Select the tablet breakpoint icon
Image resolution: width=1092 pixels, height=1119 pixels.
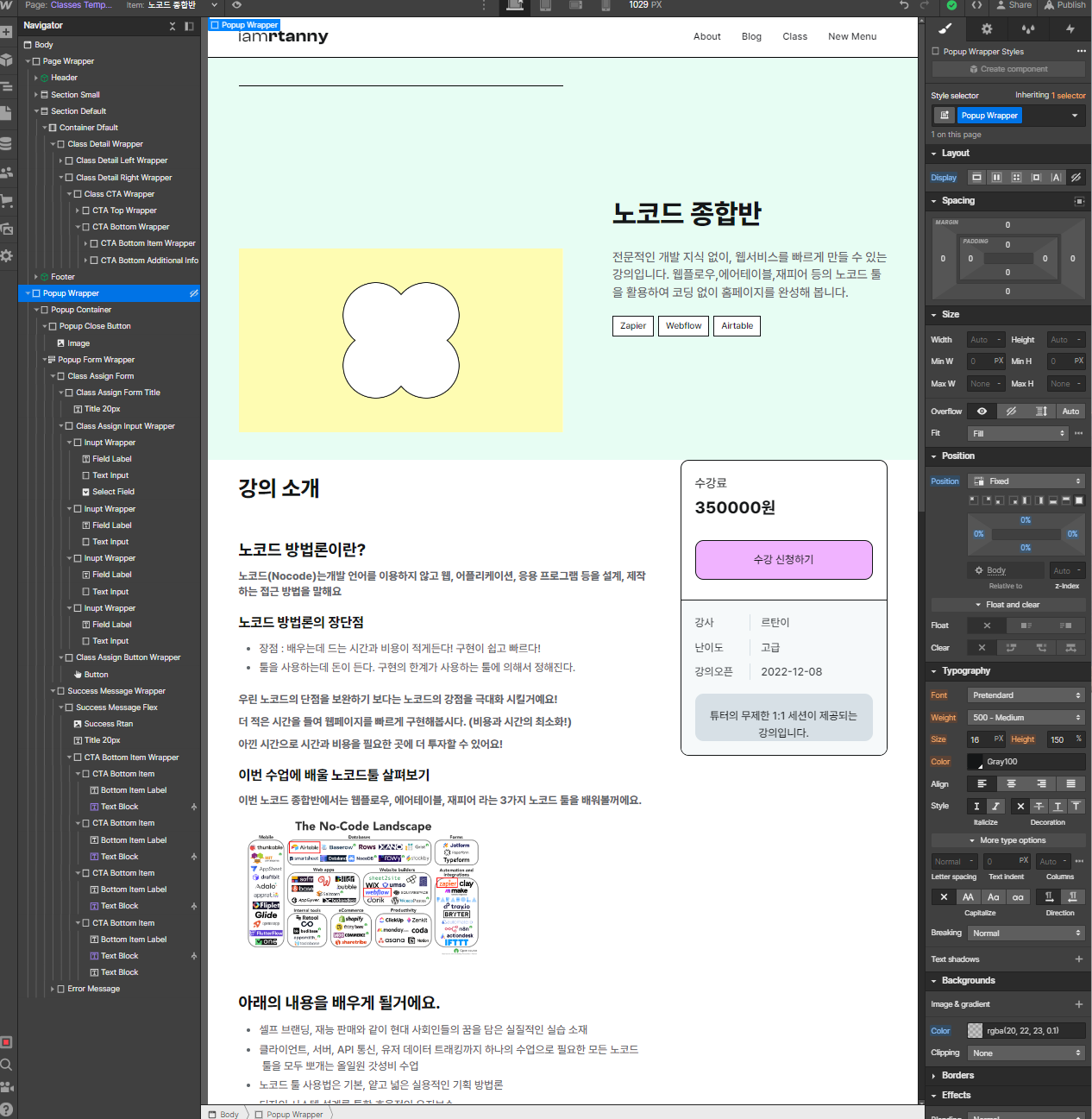tap(545, 5)
